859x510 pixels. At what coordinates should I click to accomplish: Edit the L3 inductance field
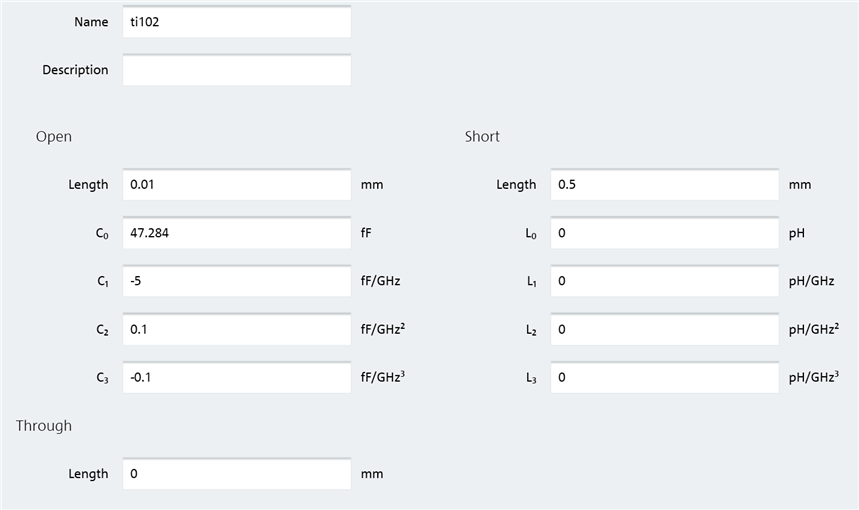664,377
